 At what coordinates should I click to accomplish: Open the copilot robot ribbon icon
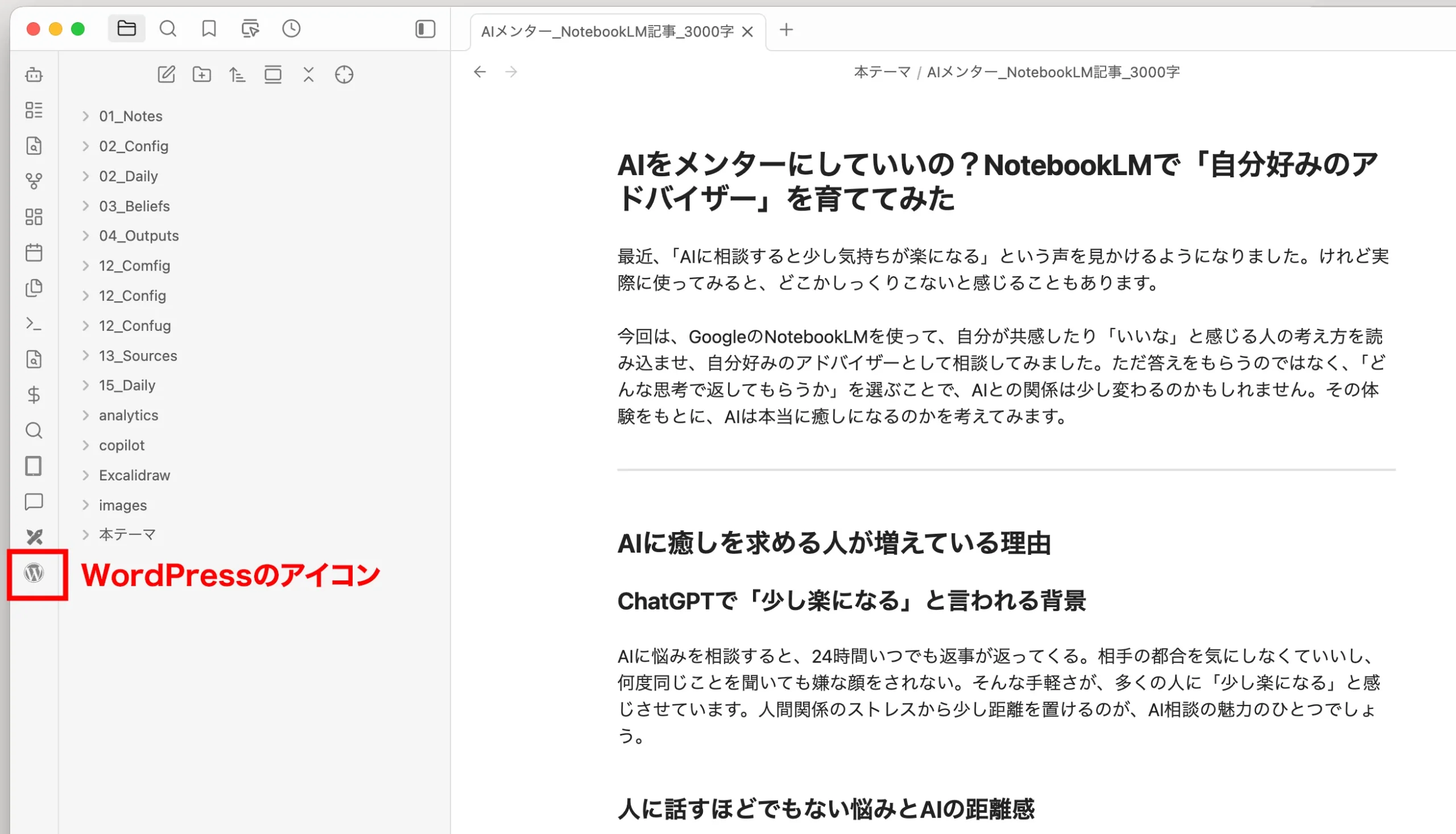pyautogui.click(x=34, y=74)
